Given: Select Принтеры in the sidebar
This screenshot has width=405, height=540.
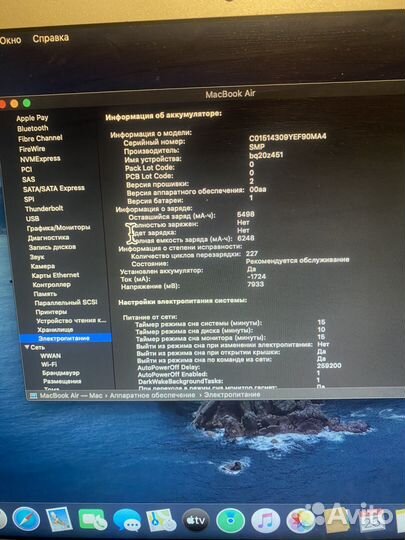Looking at the screenshot, I should 51,312.
